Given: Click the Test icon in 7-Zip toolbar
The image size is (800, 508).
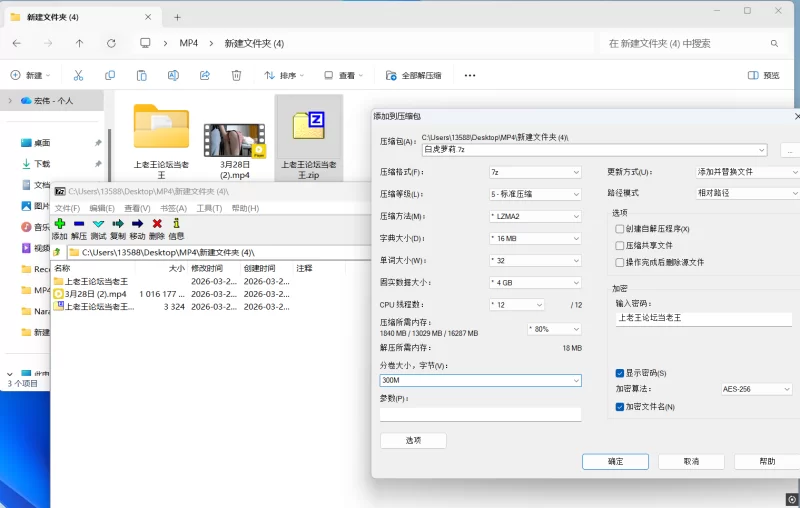Looking at the screenshot, I should pos(98,224).
